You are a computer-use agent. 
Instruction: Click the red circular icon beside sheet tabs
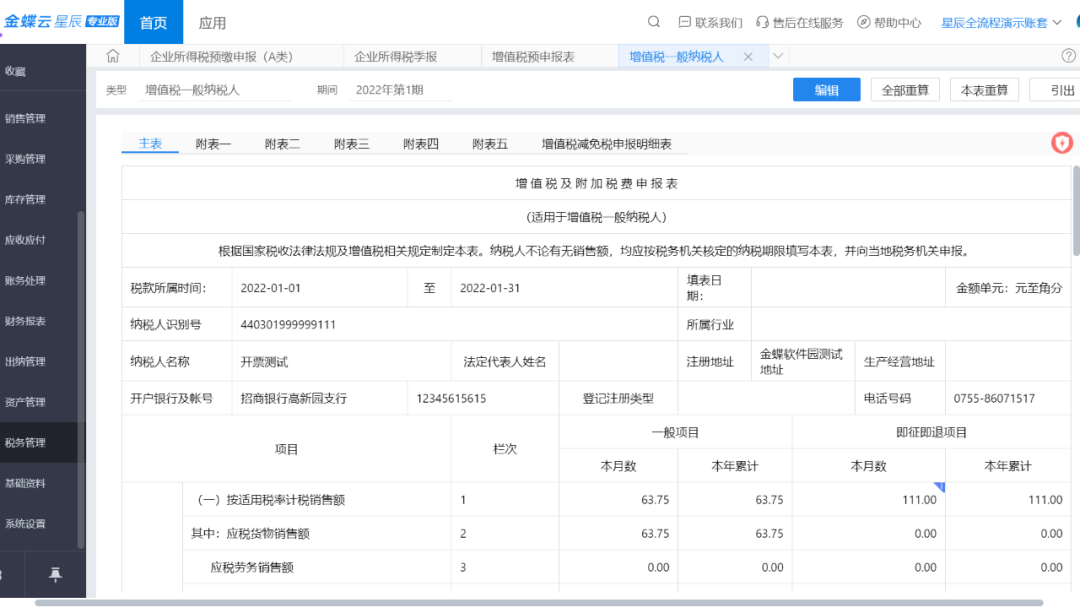tap(1061, 143)
